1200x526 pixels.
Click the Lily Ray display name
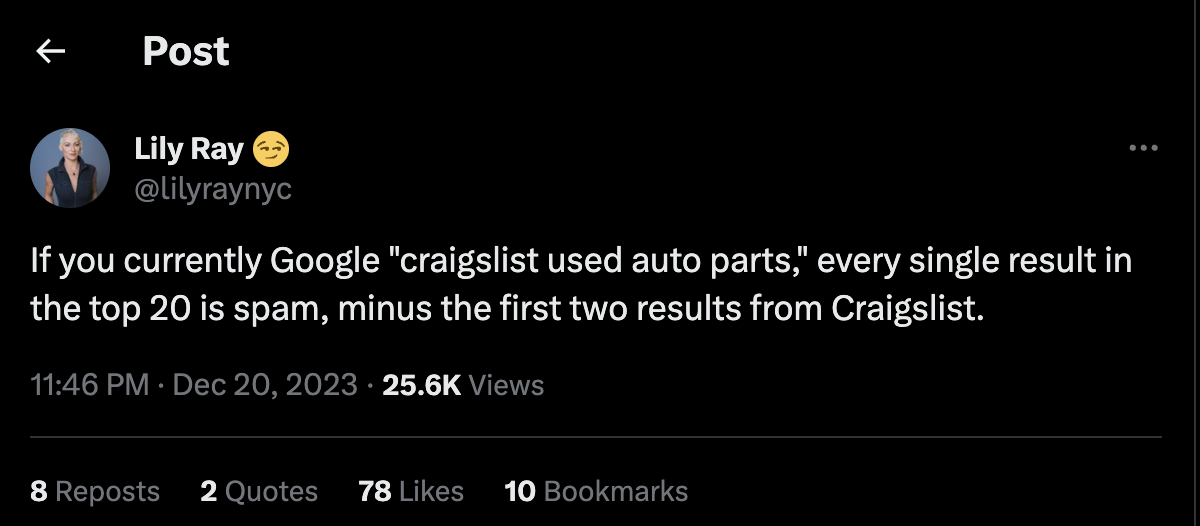click(x=189, y=150)
